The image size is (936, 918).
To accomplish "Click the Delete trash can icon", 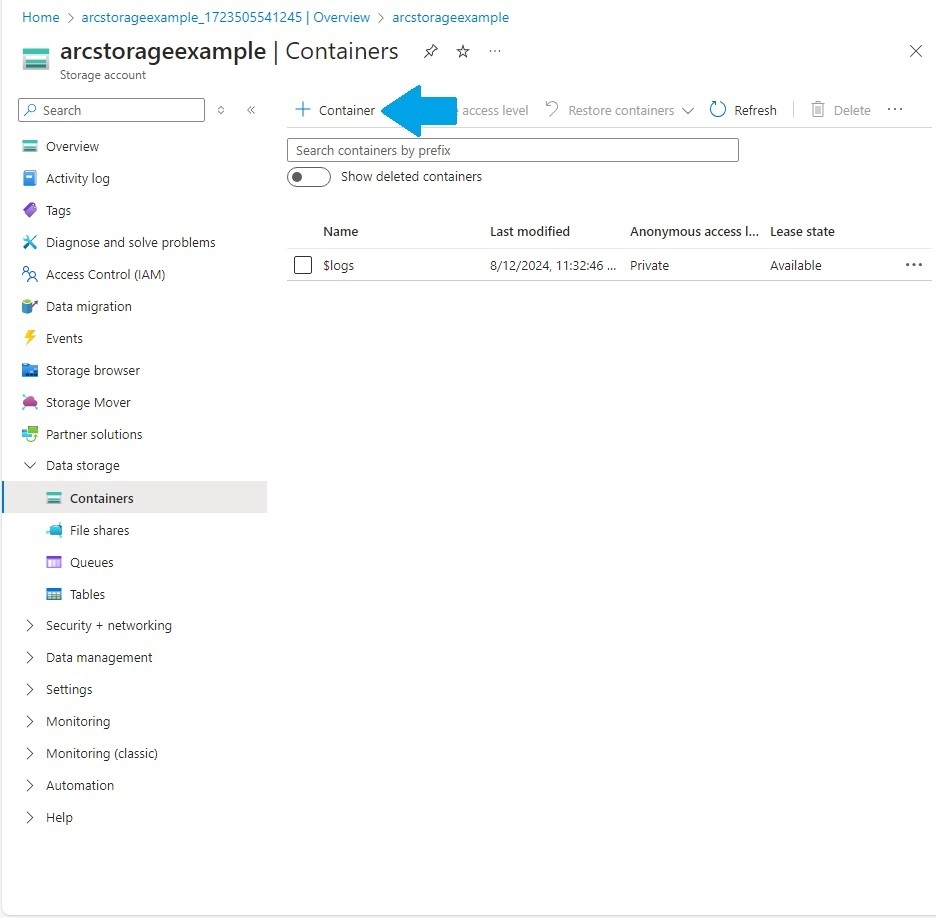I will click(x=818, y=110).
